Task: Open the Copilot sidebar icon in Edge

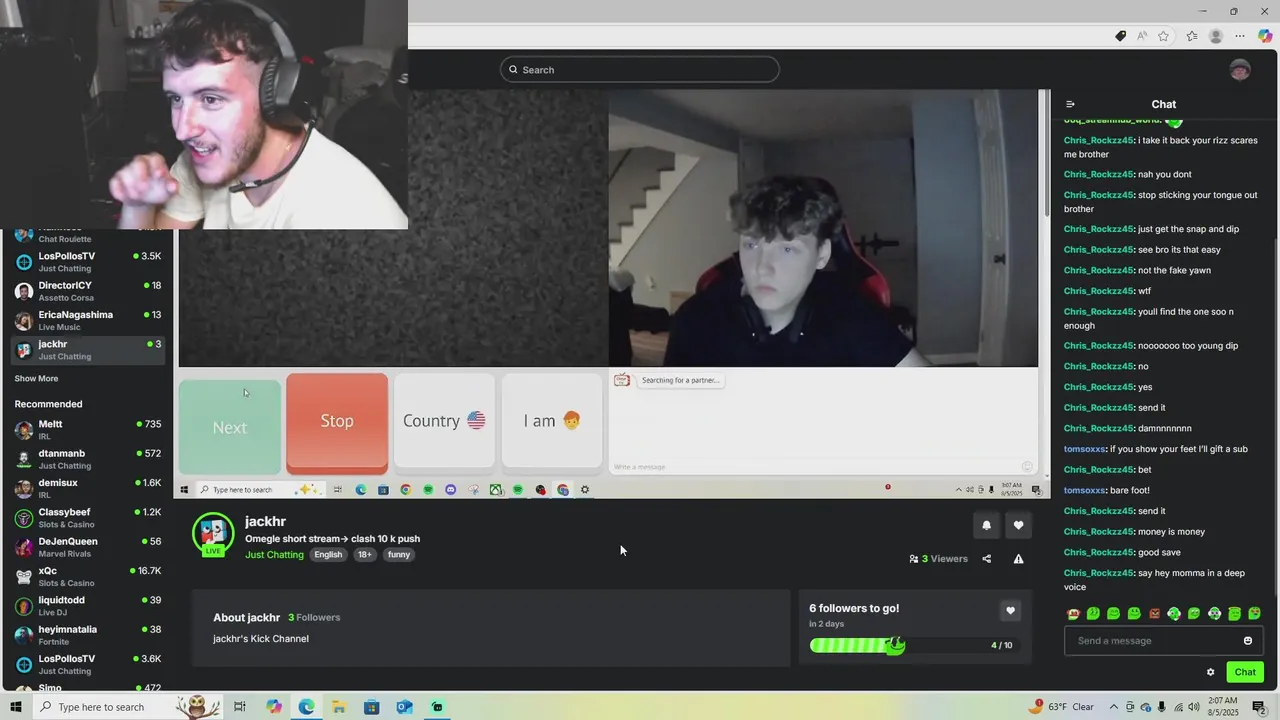Action: (1265, 36)
